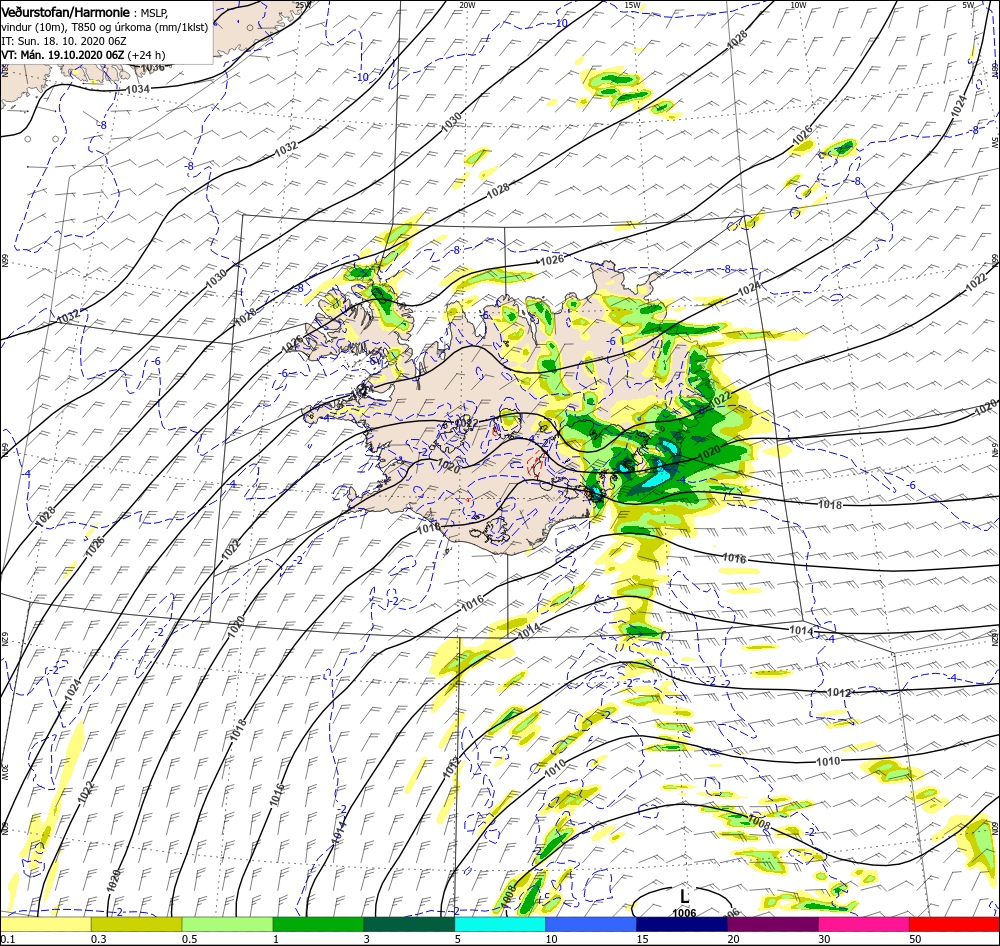1000x946 pixels.
Task: Click the dark green 3–5 legend swatch
Action: 409,924
